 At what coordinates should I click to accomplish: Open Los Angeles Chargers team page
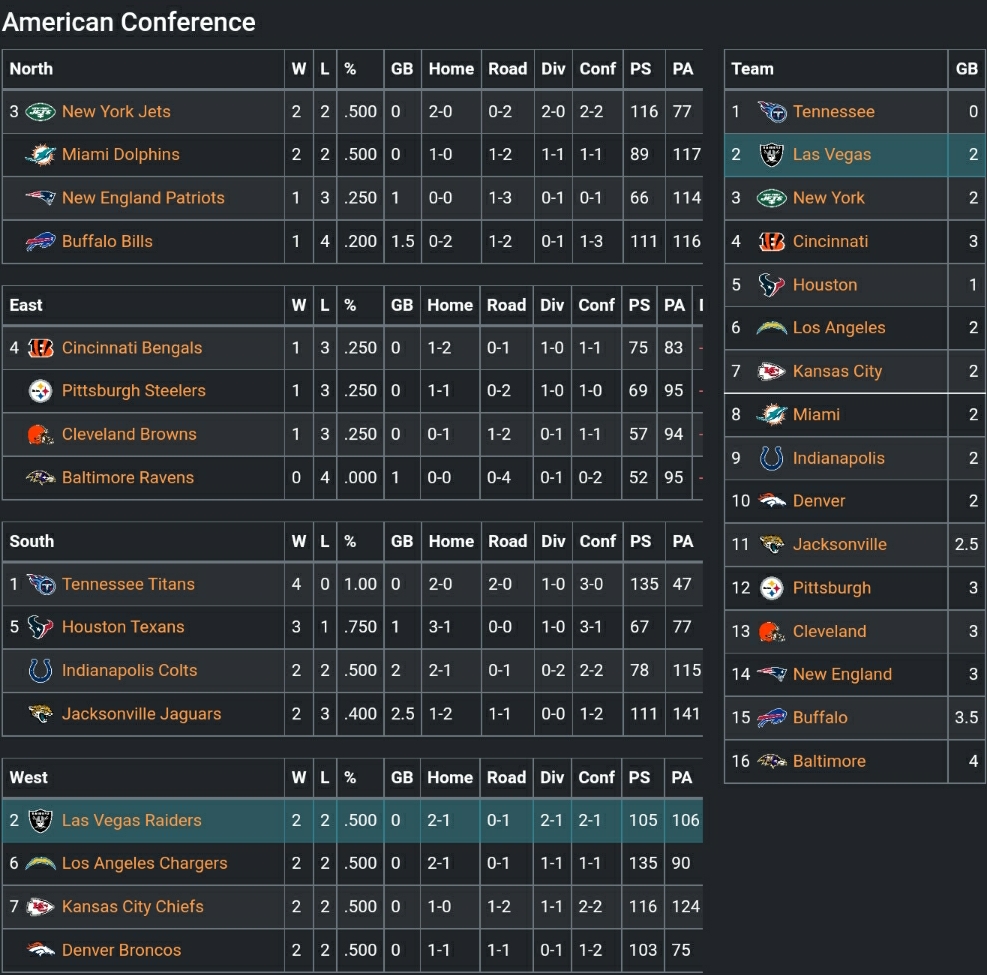tap(145, 863)
